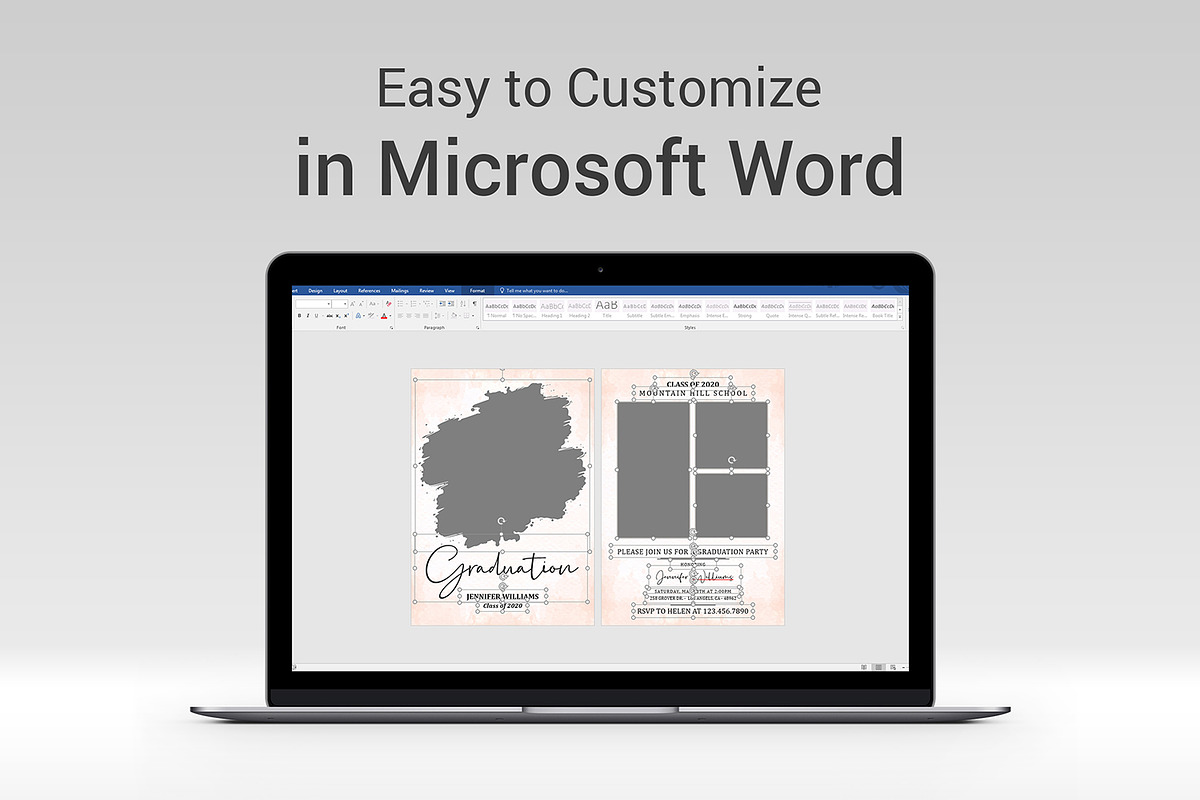Open Text Effects options
The image size is (1200, 800).
click(359, 316)
